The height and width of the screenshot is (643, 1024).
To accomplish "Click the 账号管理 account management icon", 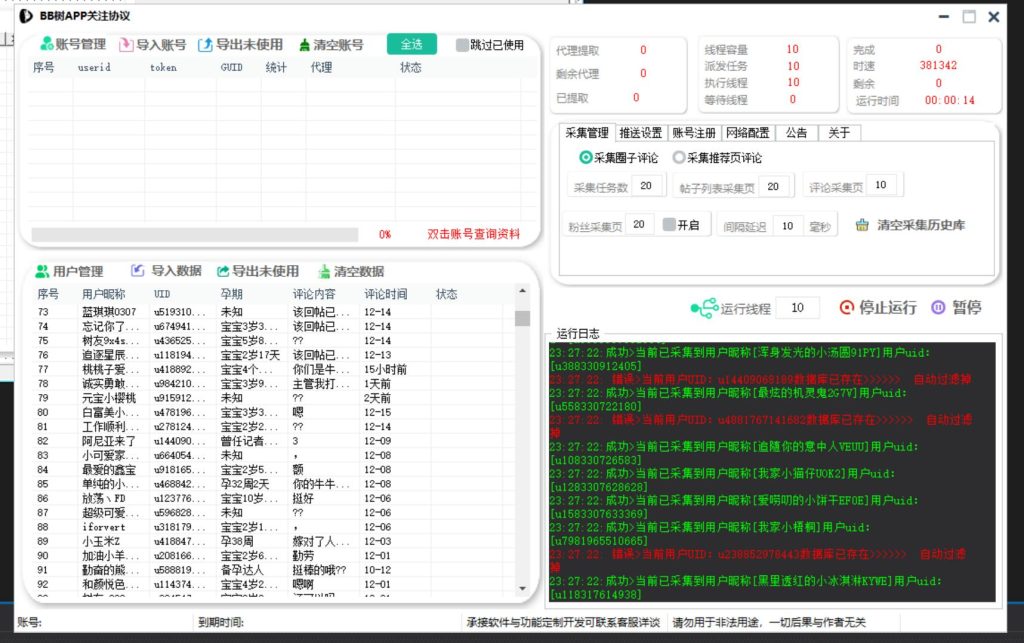I will [x=46, y=45].
